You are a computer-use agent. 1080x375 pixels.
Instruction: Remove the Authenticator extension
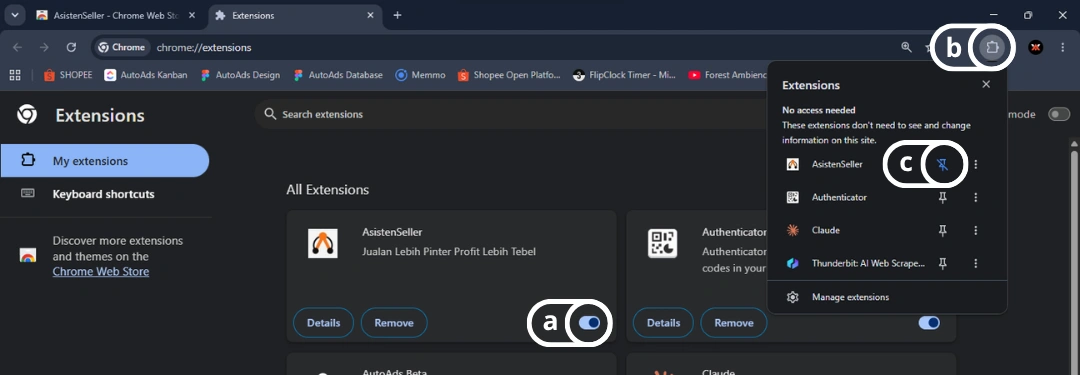[x=734, y=323]
